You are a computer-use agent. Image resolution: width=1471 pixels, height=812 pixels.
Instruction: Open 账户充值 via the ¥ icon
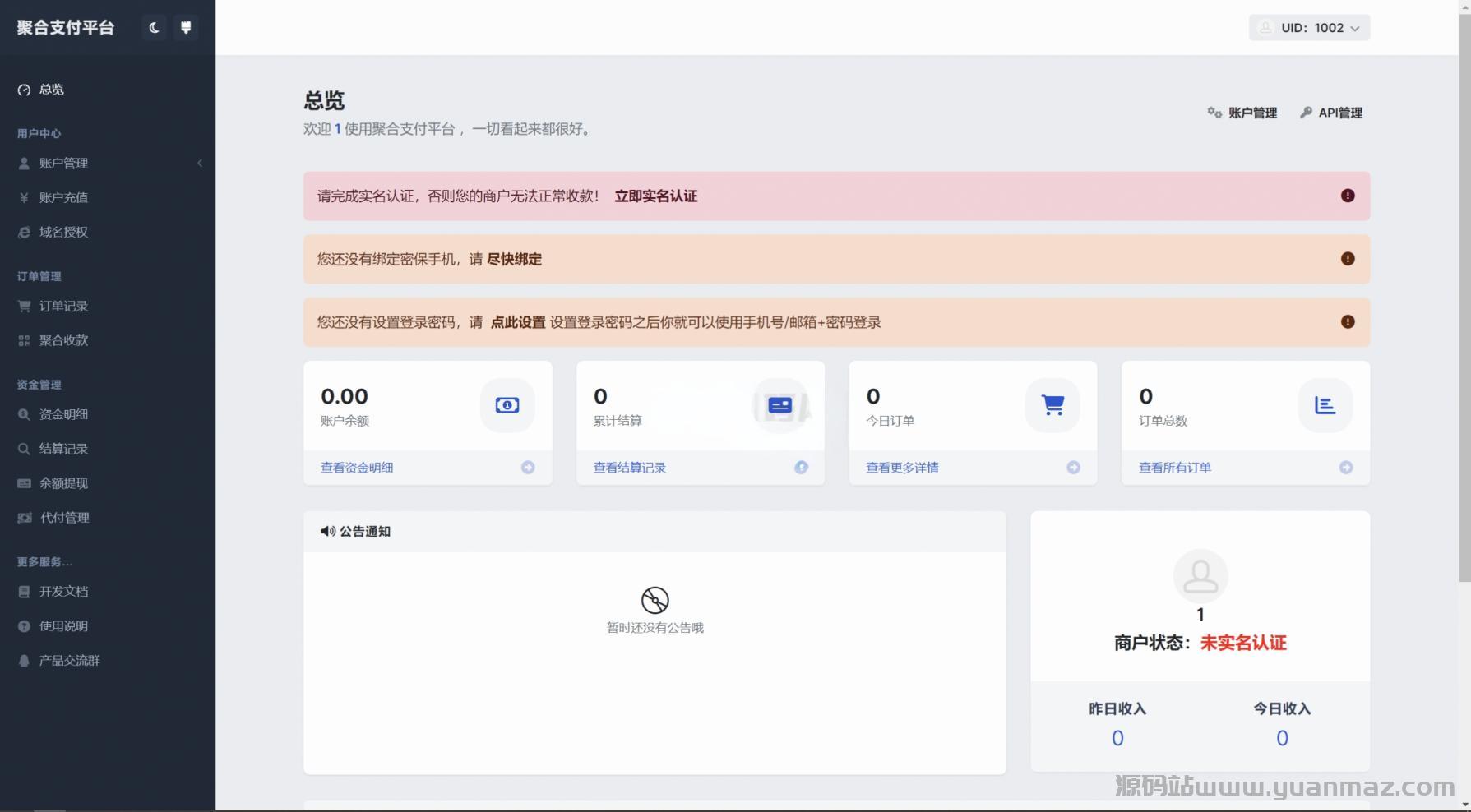tap(23, 197)
